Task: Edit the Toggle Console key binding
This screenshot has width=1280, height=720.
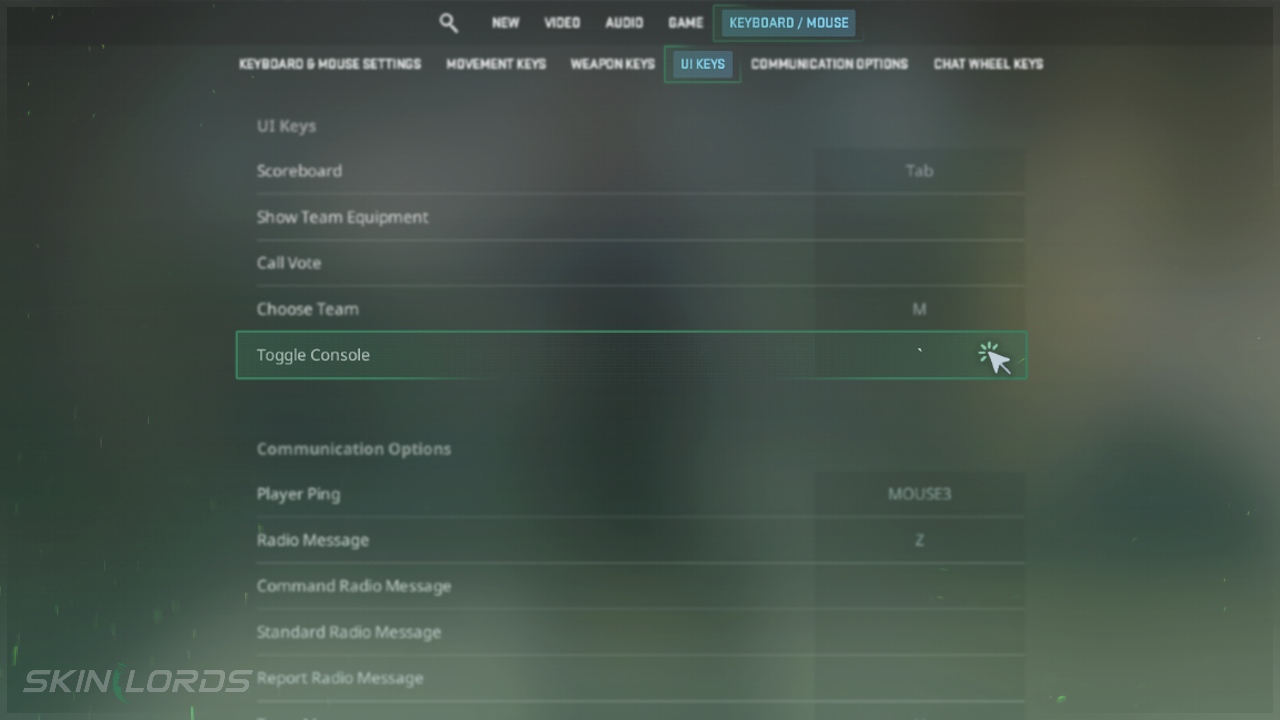Action: coord(919,355)
